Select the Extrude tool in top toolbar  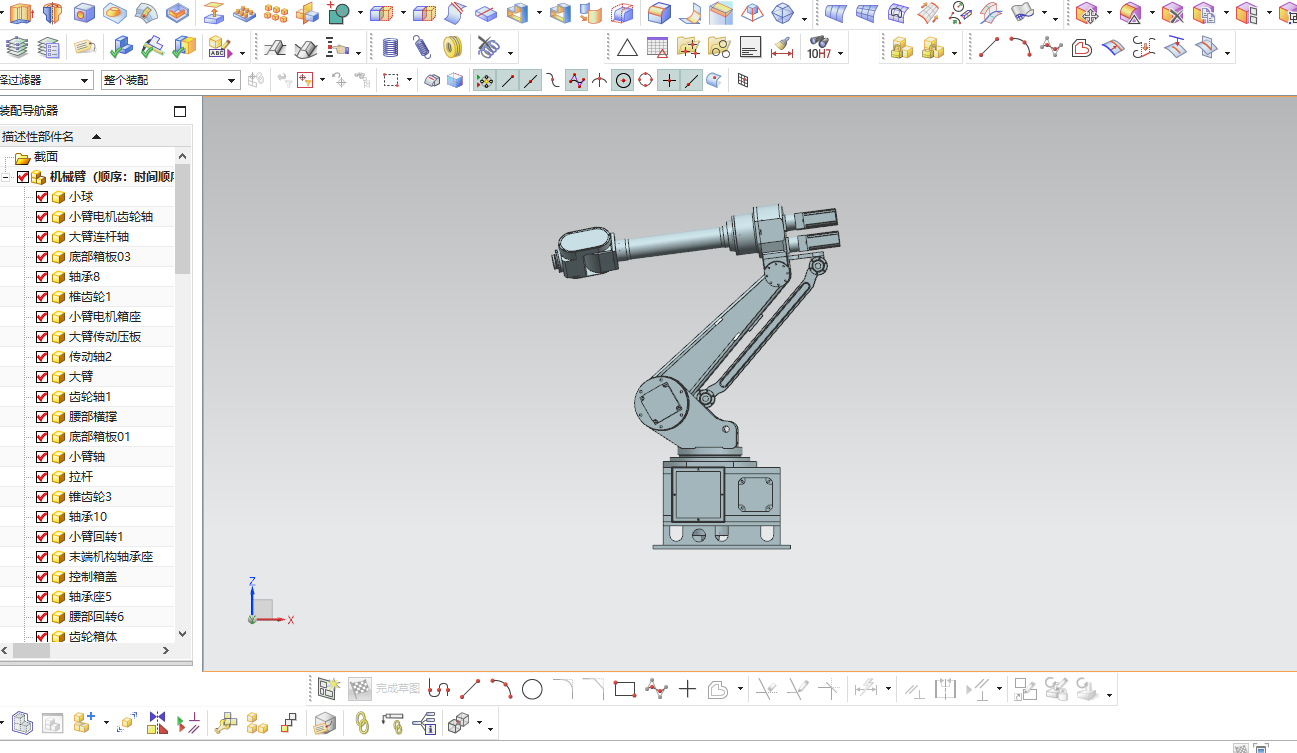tap(20, 14)
